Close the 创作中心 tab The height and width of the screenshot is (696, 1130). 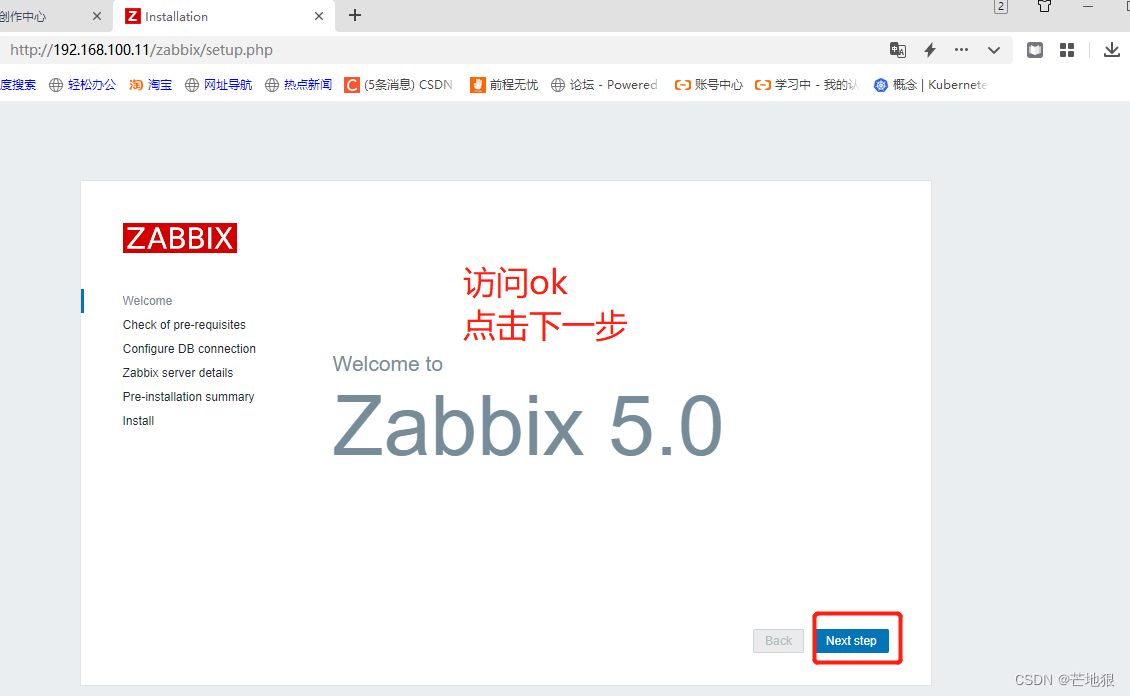(97, 16)
